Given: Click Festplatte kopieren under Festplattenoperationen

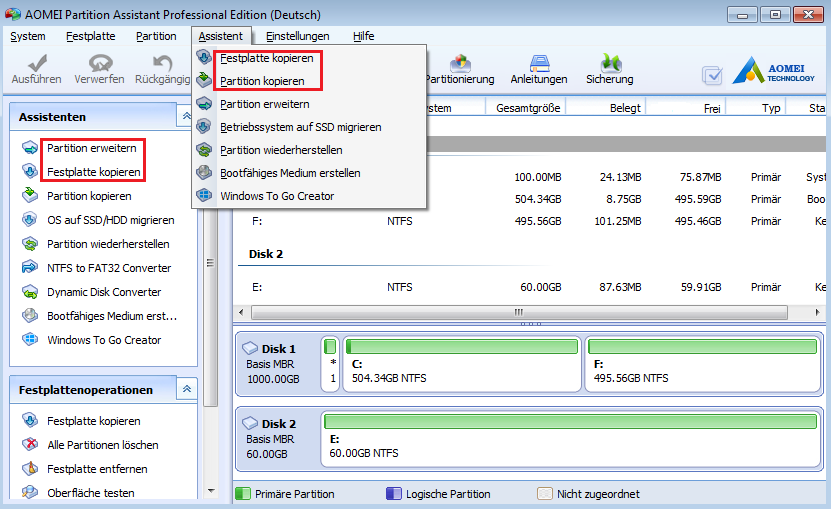Looking at the screenshot, I should pos(94,421).
